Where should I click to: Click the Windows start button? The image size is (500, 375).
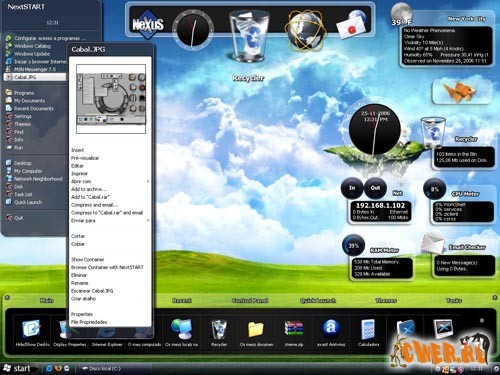pos(17,368)
